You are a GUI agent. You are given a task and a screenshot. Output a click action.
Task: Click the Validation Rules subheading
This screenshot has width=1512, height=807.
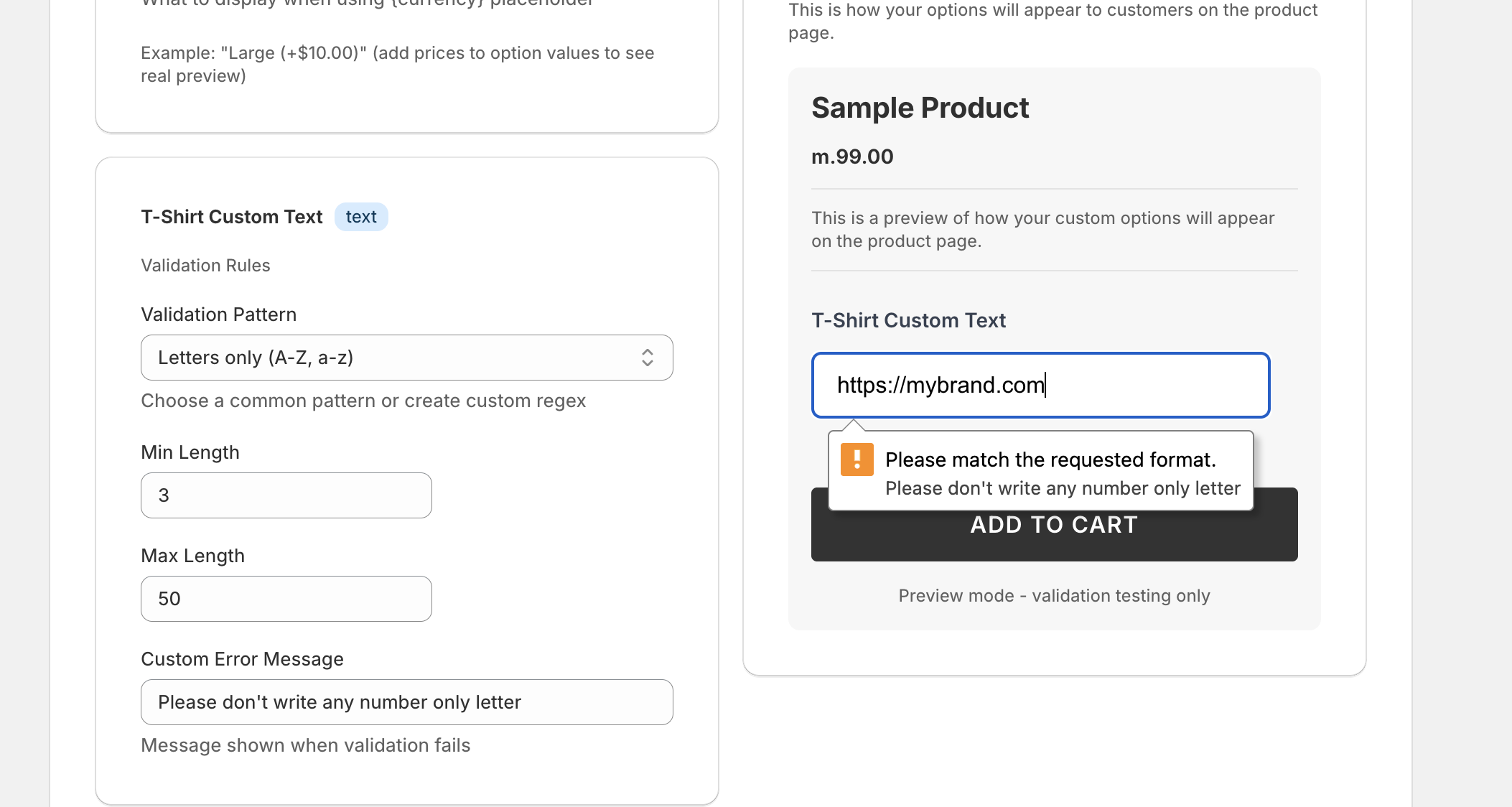coord(205,266)
